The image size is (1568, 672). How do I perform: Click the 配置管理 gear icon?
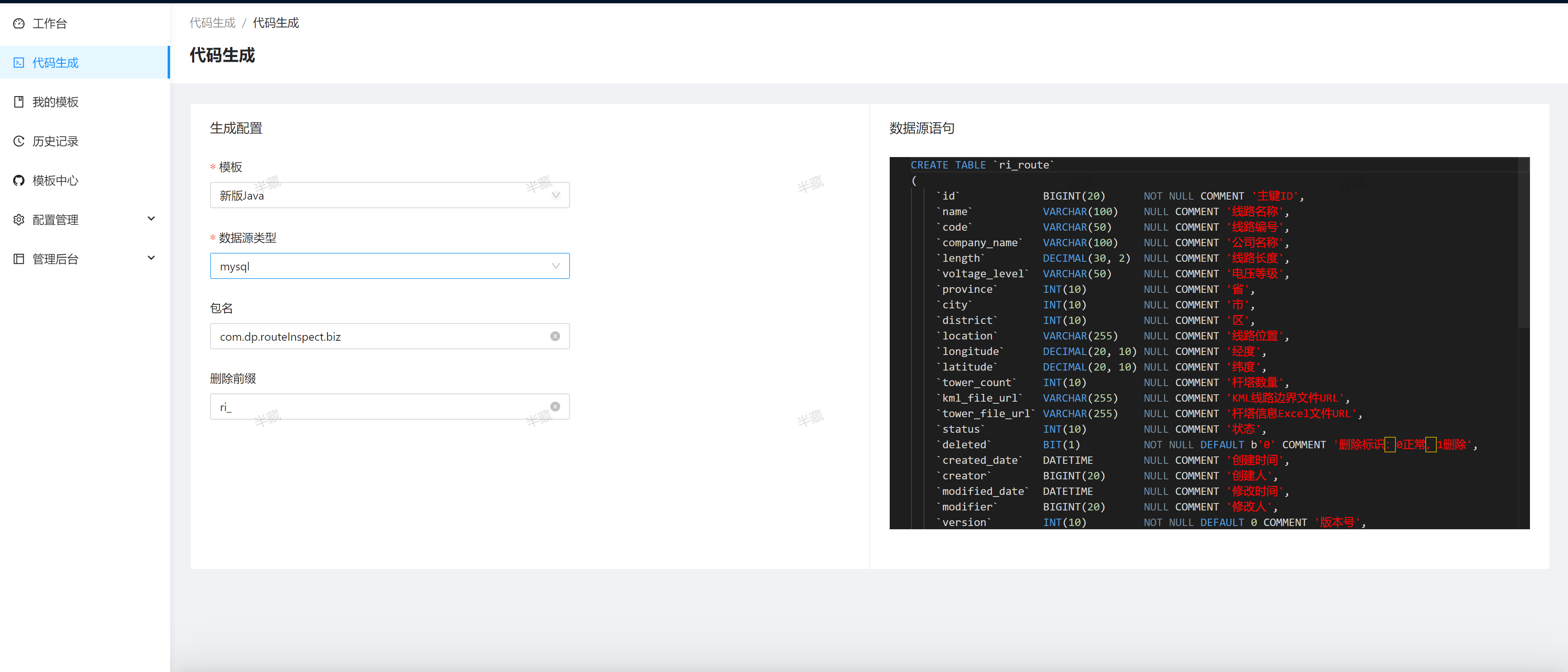19,220
